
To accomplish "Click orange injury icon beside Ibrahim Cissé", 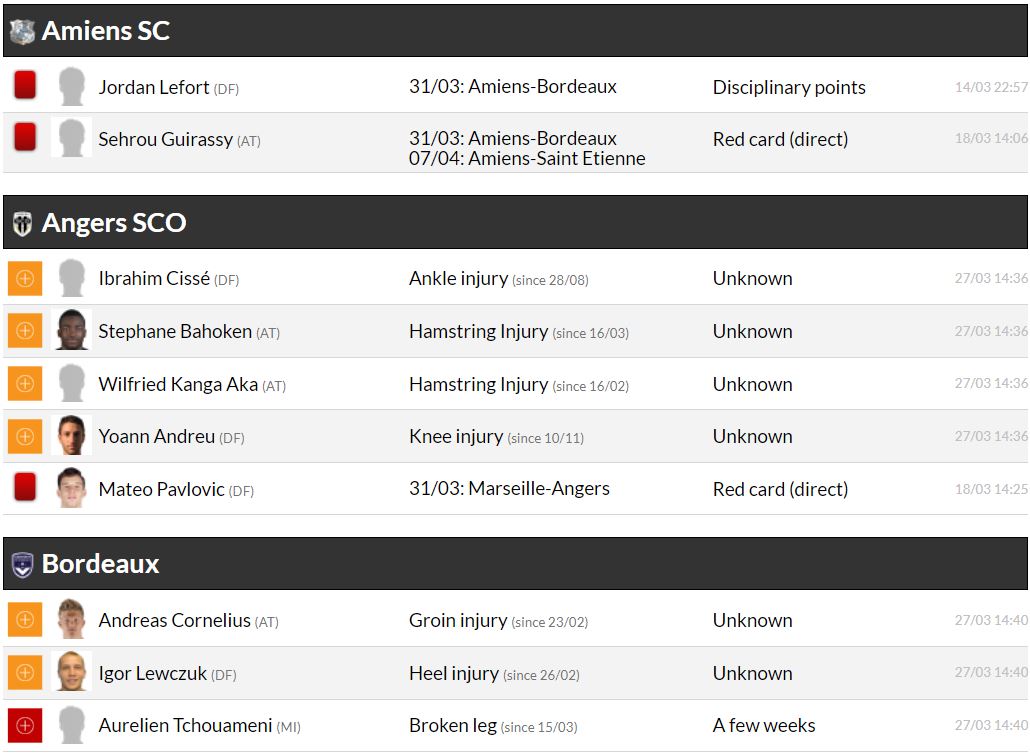I will click(25, 278).
